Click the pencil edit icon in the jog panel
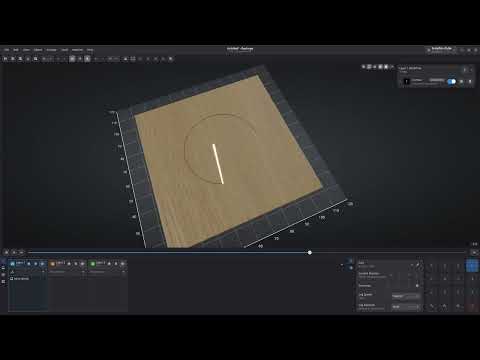 tap(417, 265)
